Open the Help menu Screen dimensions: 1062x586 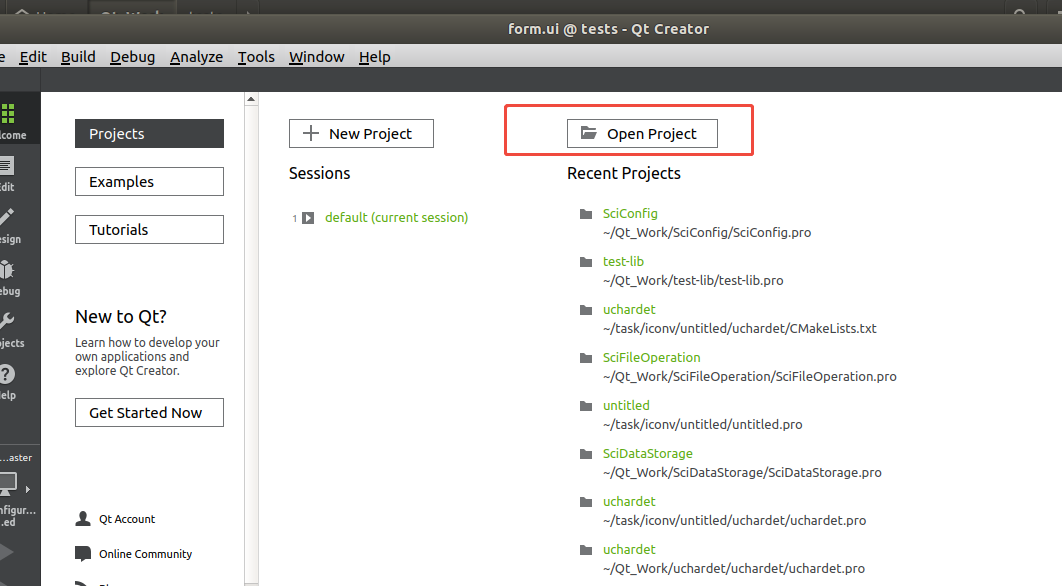pyautogui.click(x=375, y=57)
